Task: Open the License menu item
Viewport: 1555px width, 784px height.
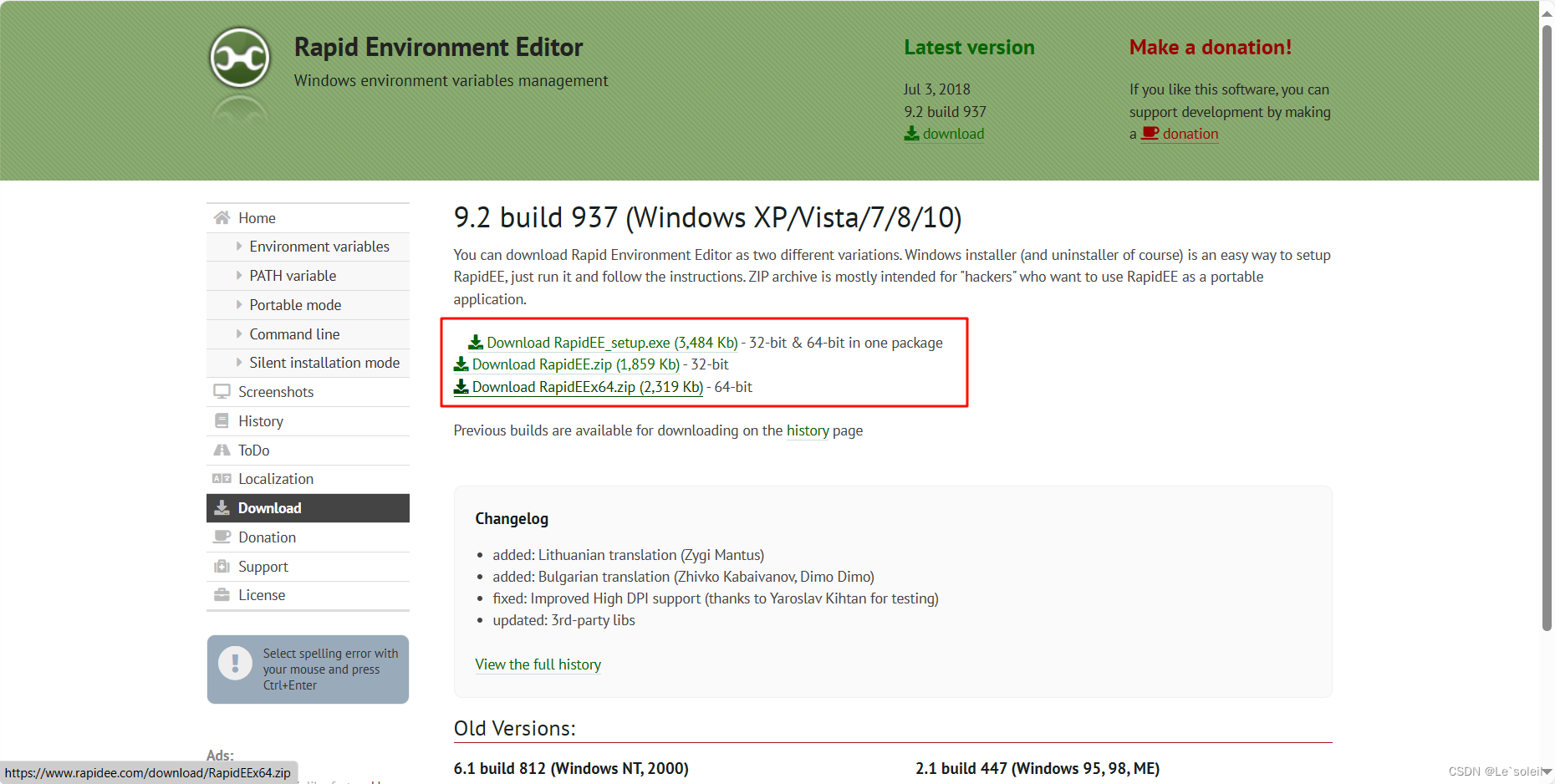Action: tap(308, 595)
